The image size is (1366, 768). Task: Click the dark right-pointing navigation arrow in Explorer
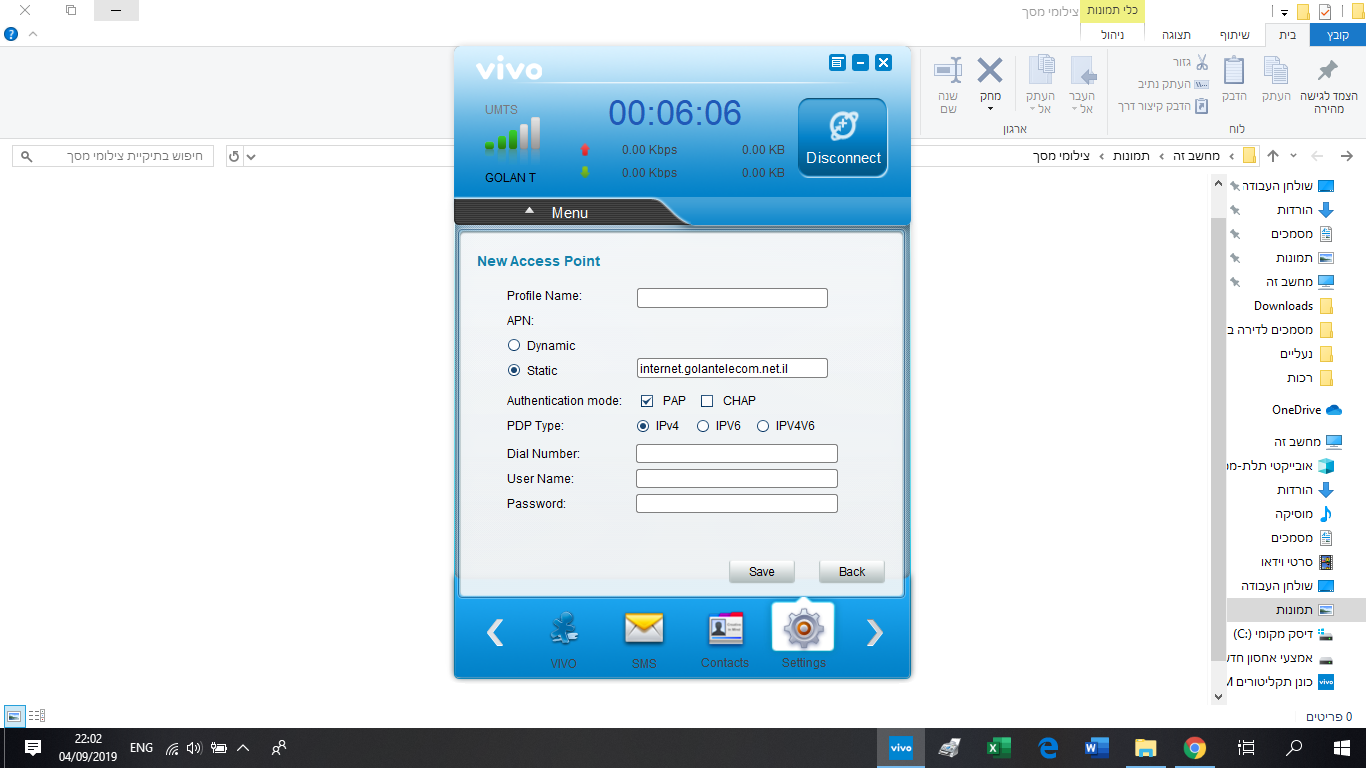point(1347,156)
